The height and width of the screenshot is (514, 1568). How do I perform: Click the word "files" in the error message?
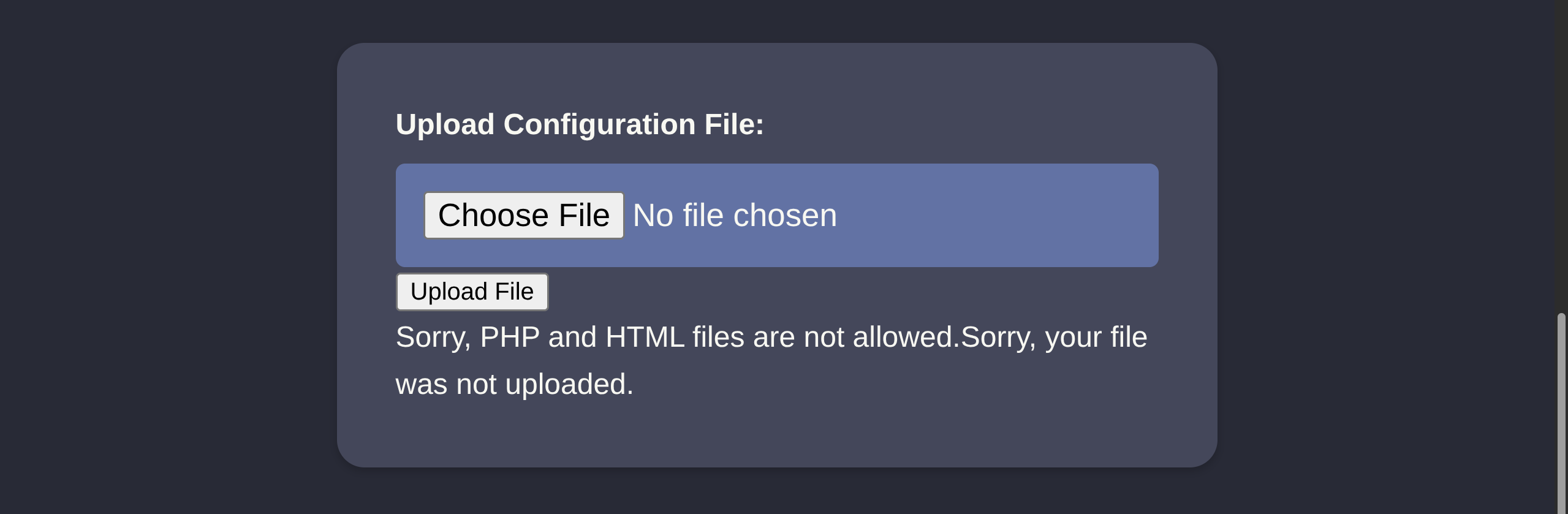point(718,337)
